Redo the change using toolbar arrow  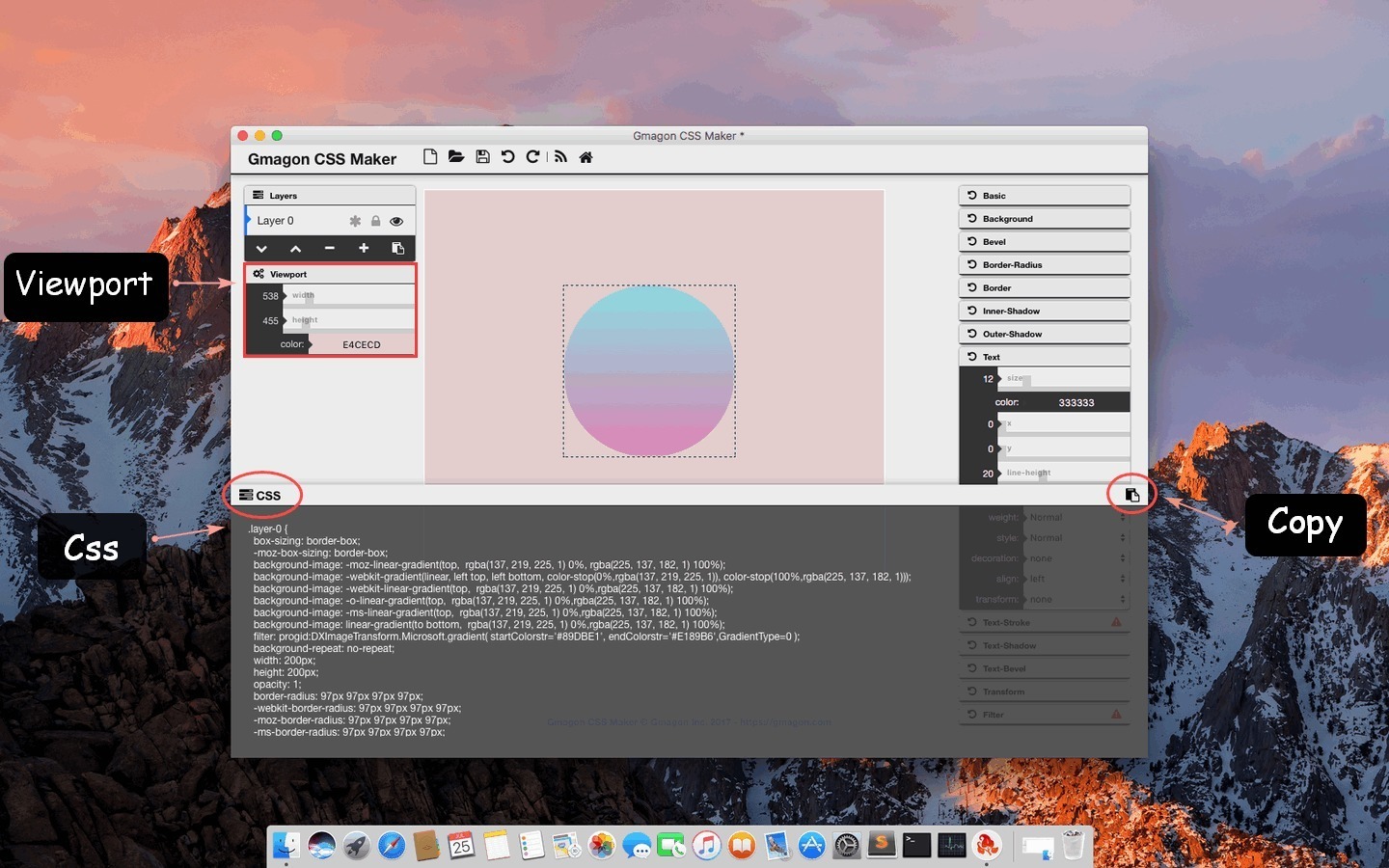532,157
